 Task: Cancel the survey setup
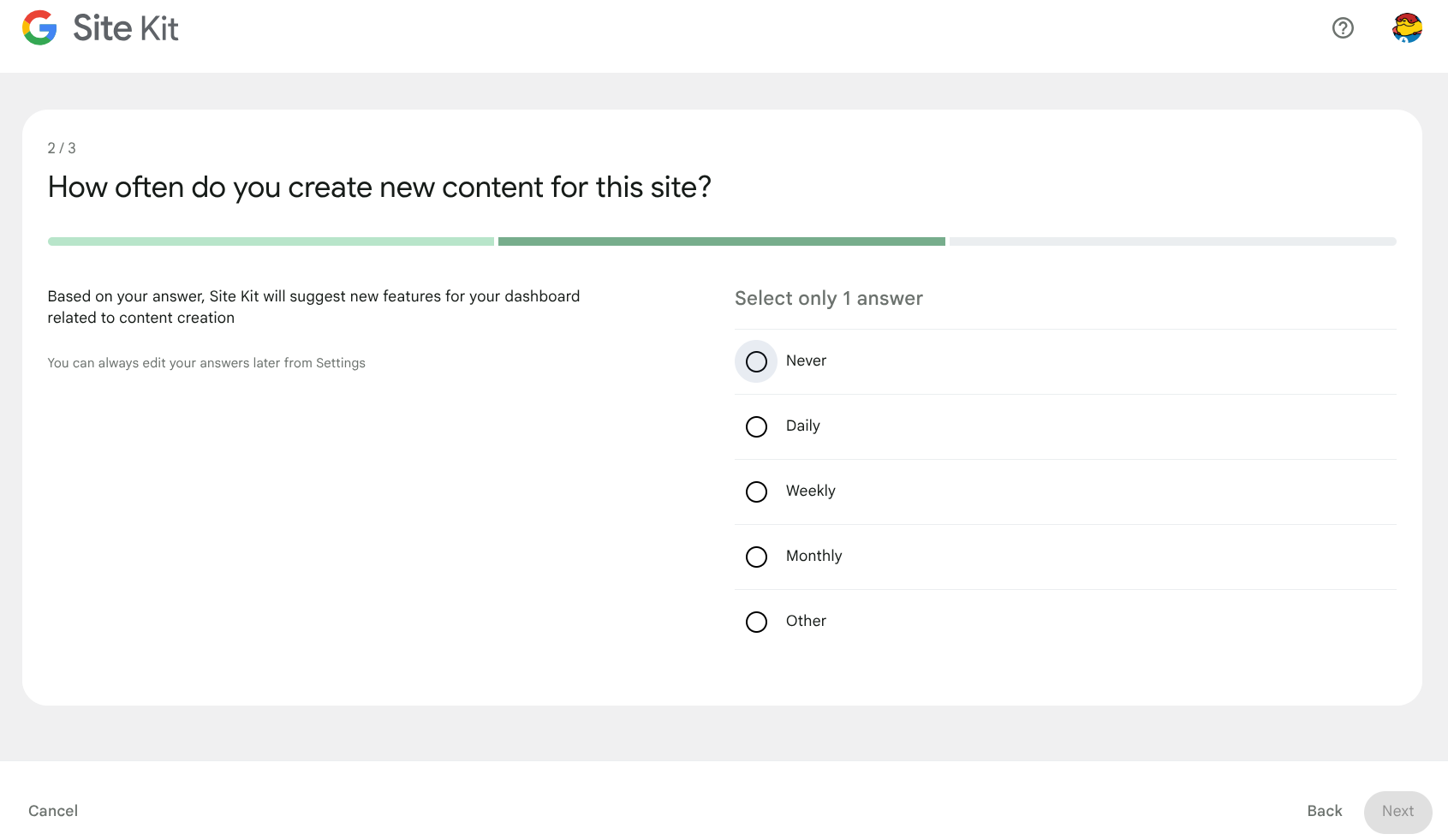pos(53,811)
